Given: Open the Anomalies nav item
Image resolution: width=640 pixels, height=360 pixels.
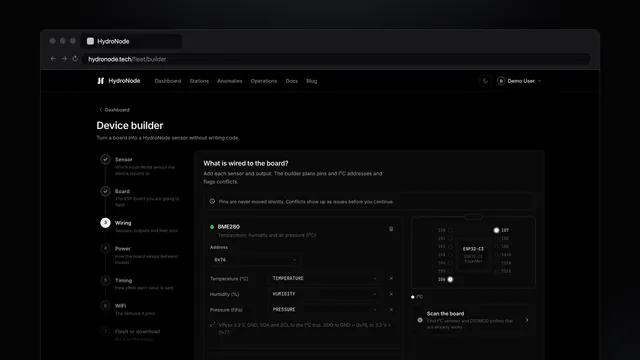Looking at the screenshot, I should point(230,81).
